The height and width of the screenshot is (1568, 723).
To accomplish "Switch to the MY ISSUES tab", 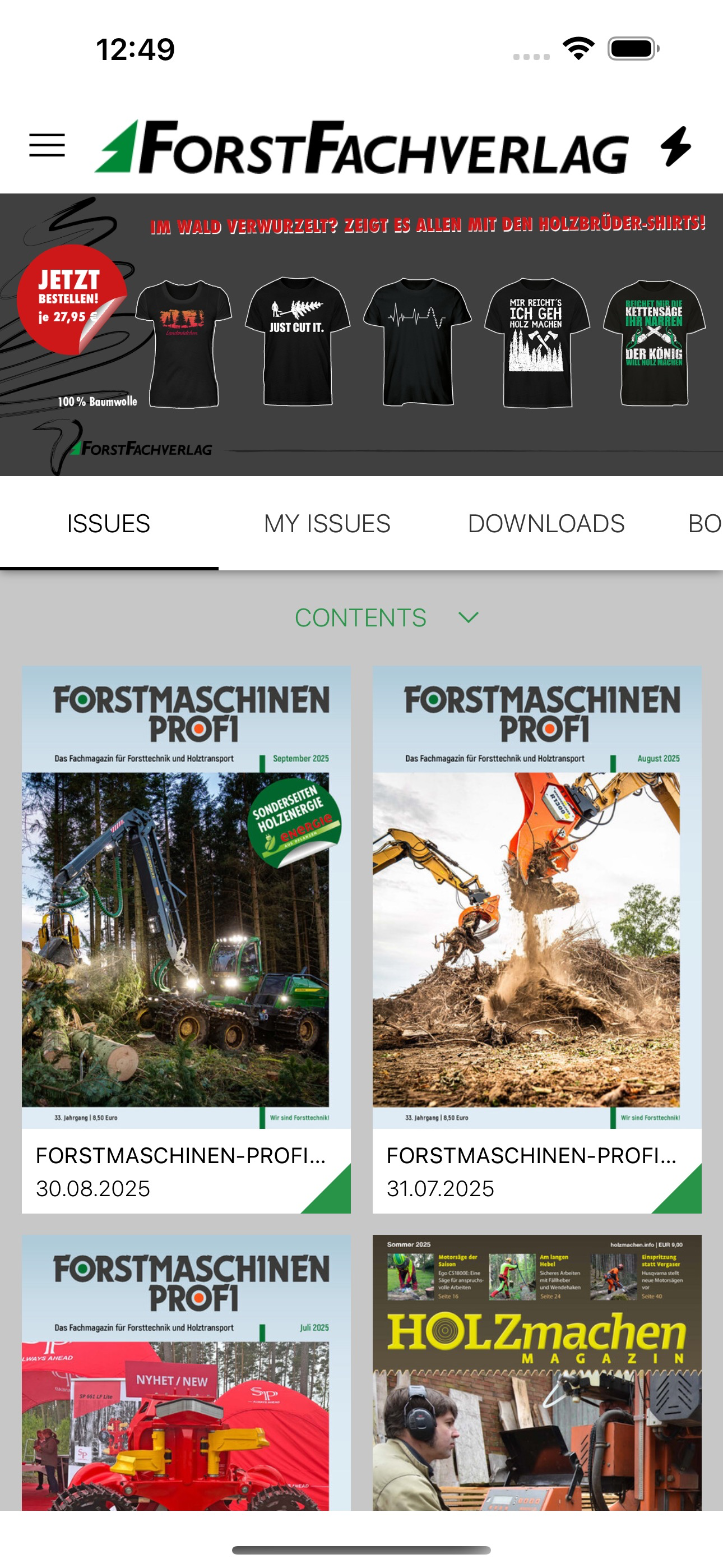I will (x=327, y=523).
